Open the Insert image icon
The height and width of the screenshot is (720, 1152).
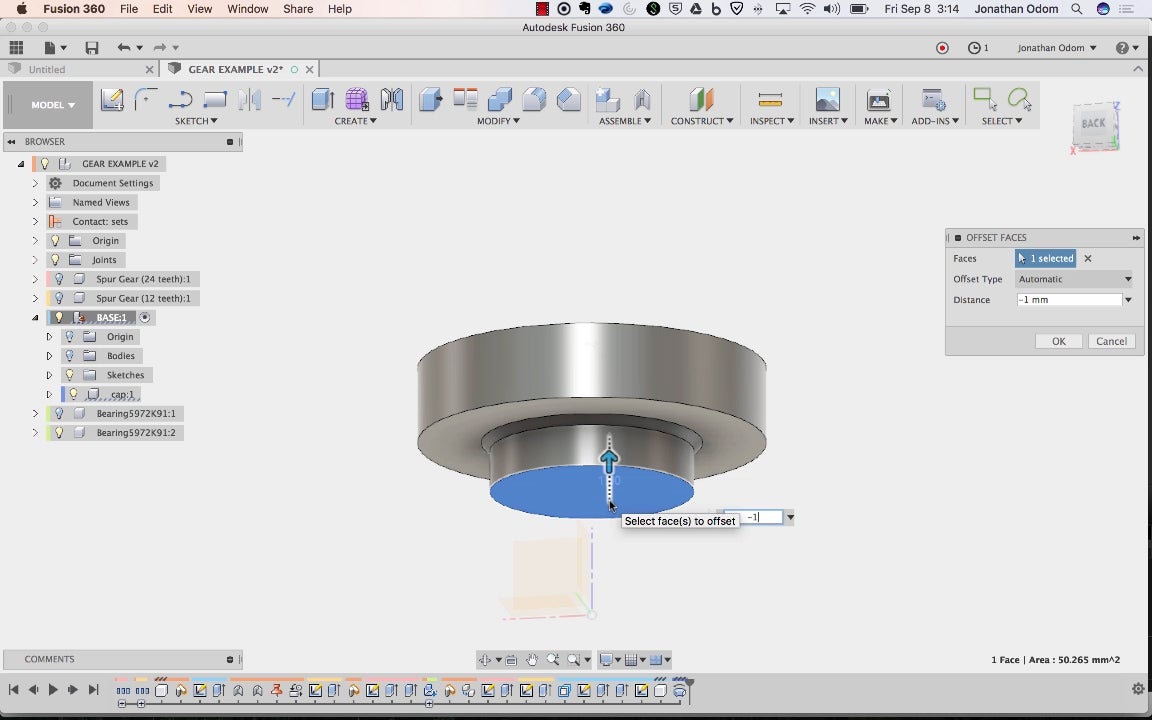[x=827, y=99]
